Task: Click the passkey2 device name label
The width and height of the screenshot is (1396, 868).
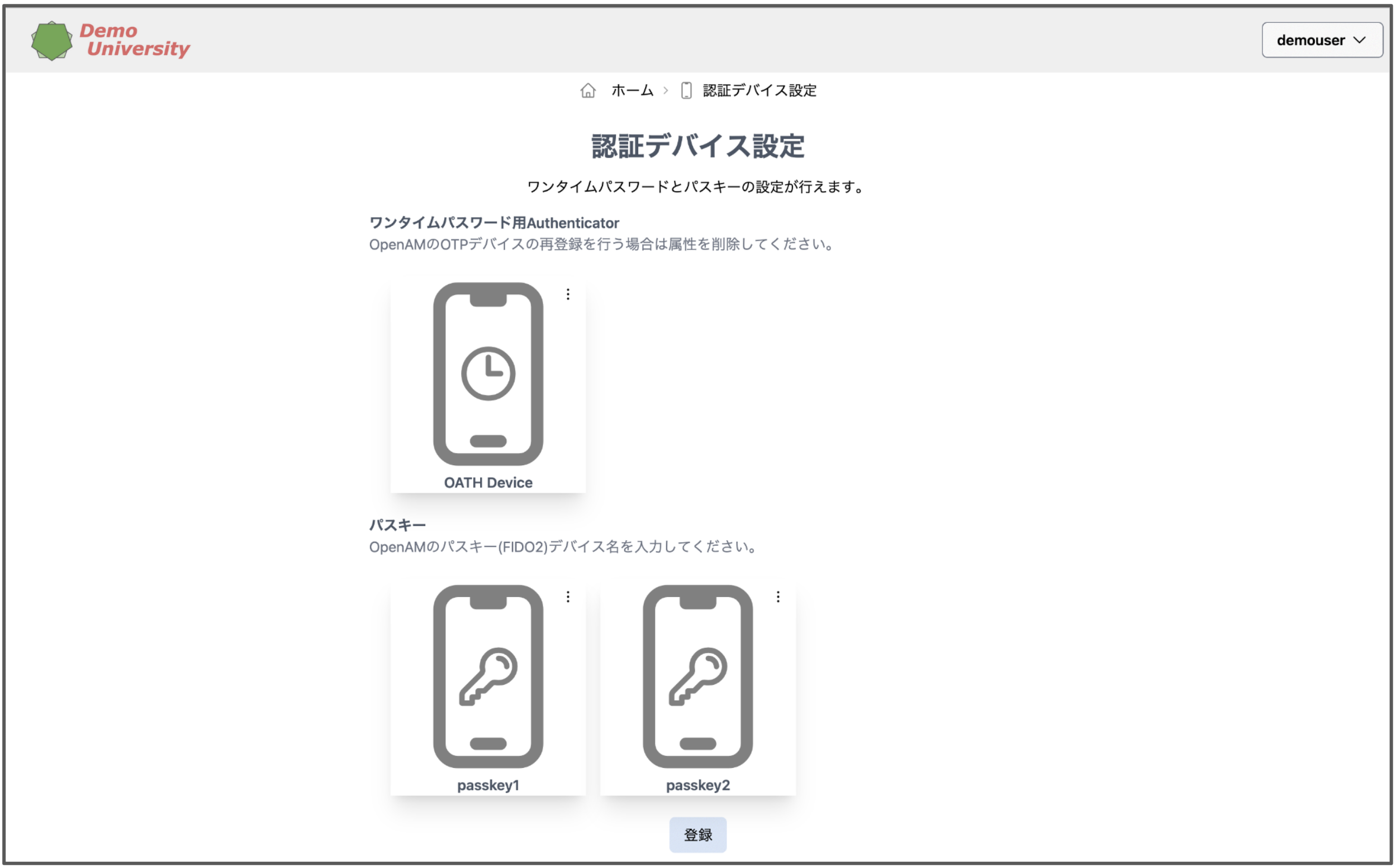Action: [x=697, y=785]
